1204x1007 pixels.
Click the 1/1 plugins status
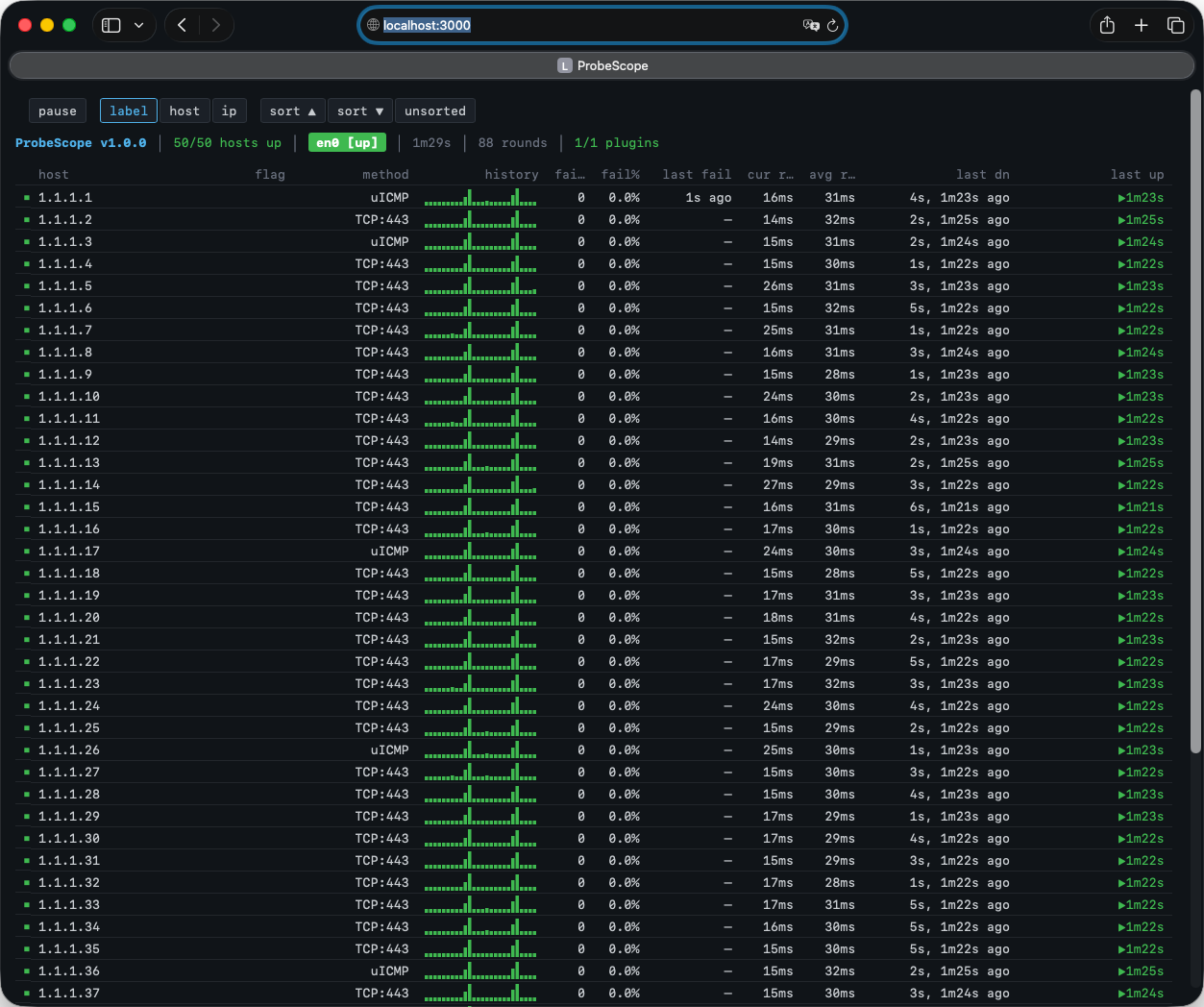coord(617,142)
